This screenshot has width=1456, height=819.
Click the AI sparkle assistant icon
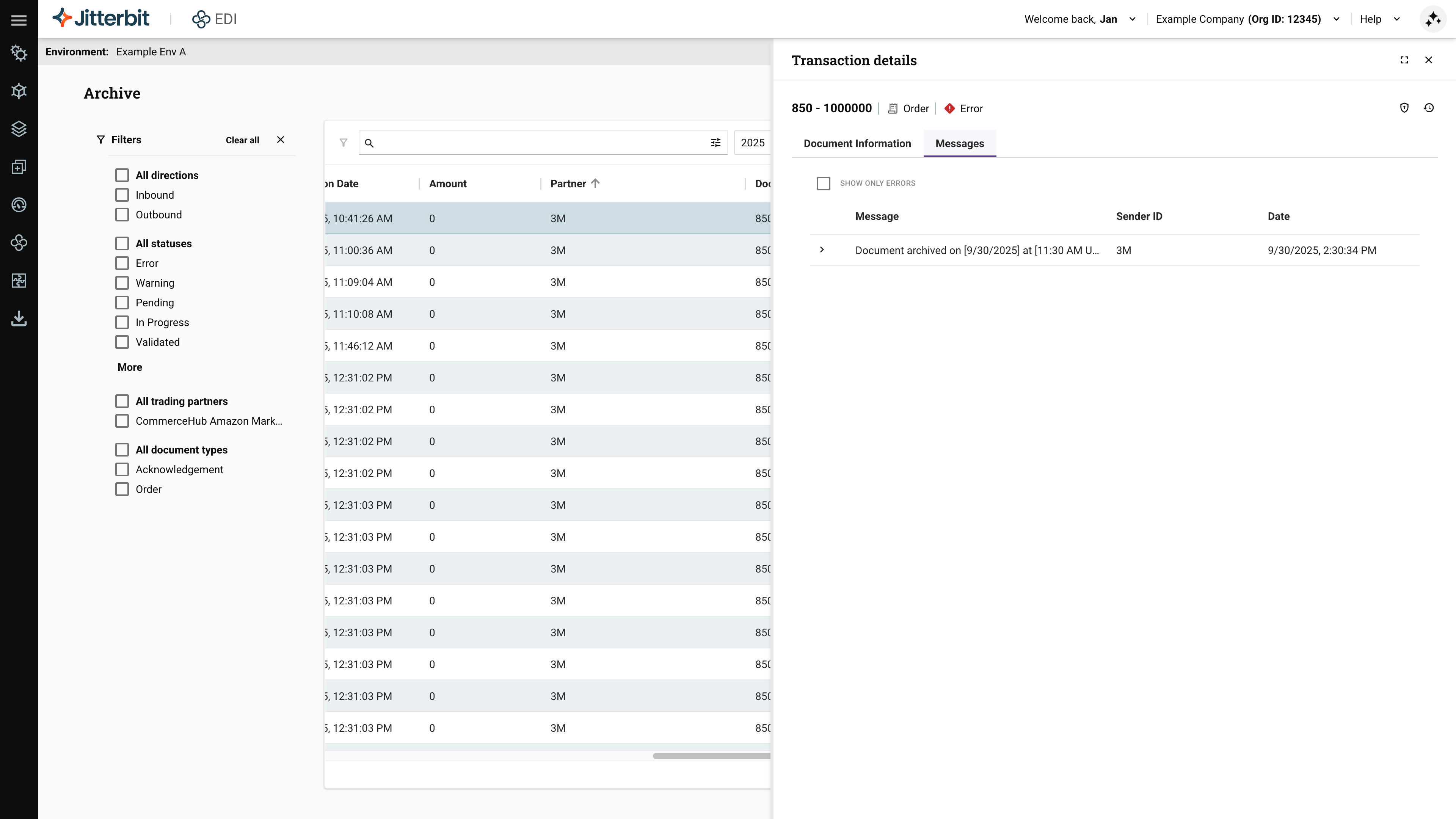pos(1432,19)
